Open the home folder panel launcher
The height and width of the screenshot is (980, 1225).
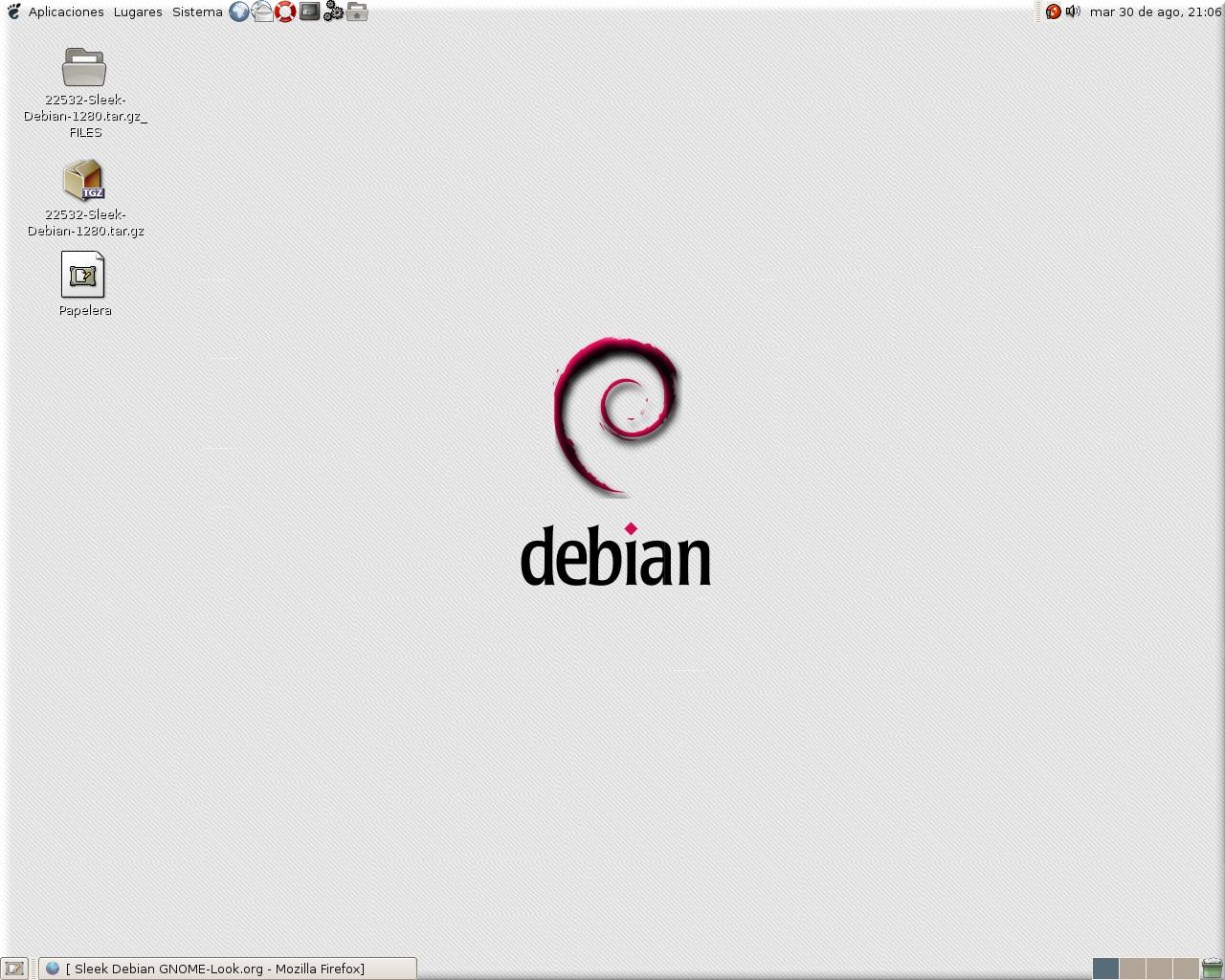point(357,11)
